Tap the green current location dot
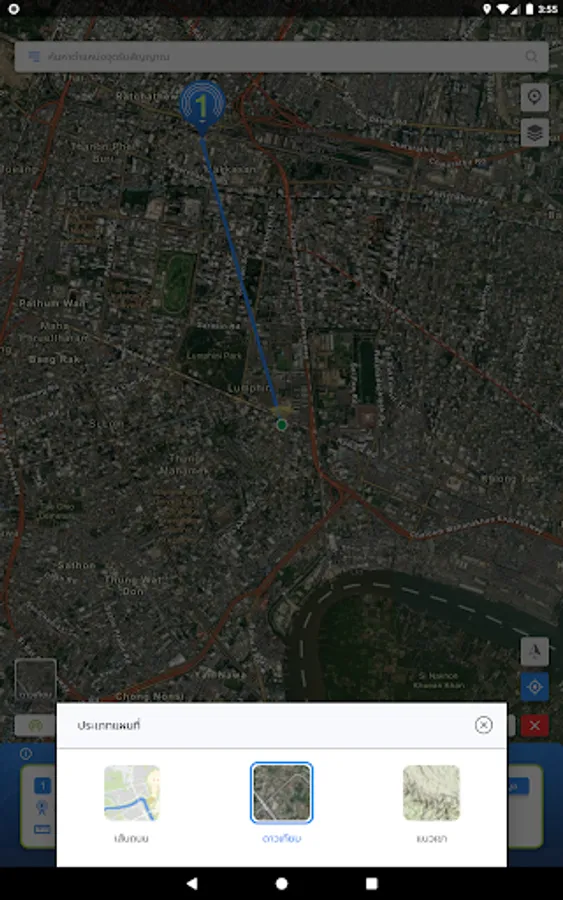Image resolution: width=563 pixels, height=900 pixels. (281, 425)
